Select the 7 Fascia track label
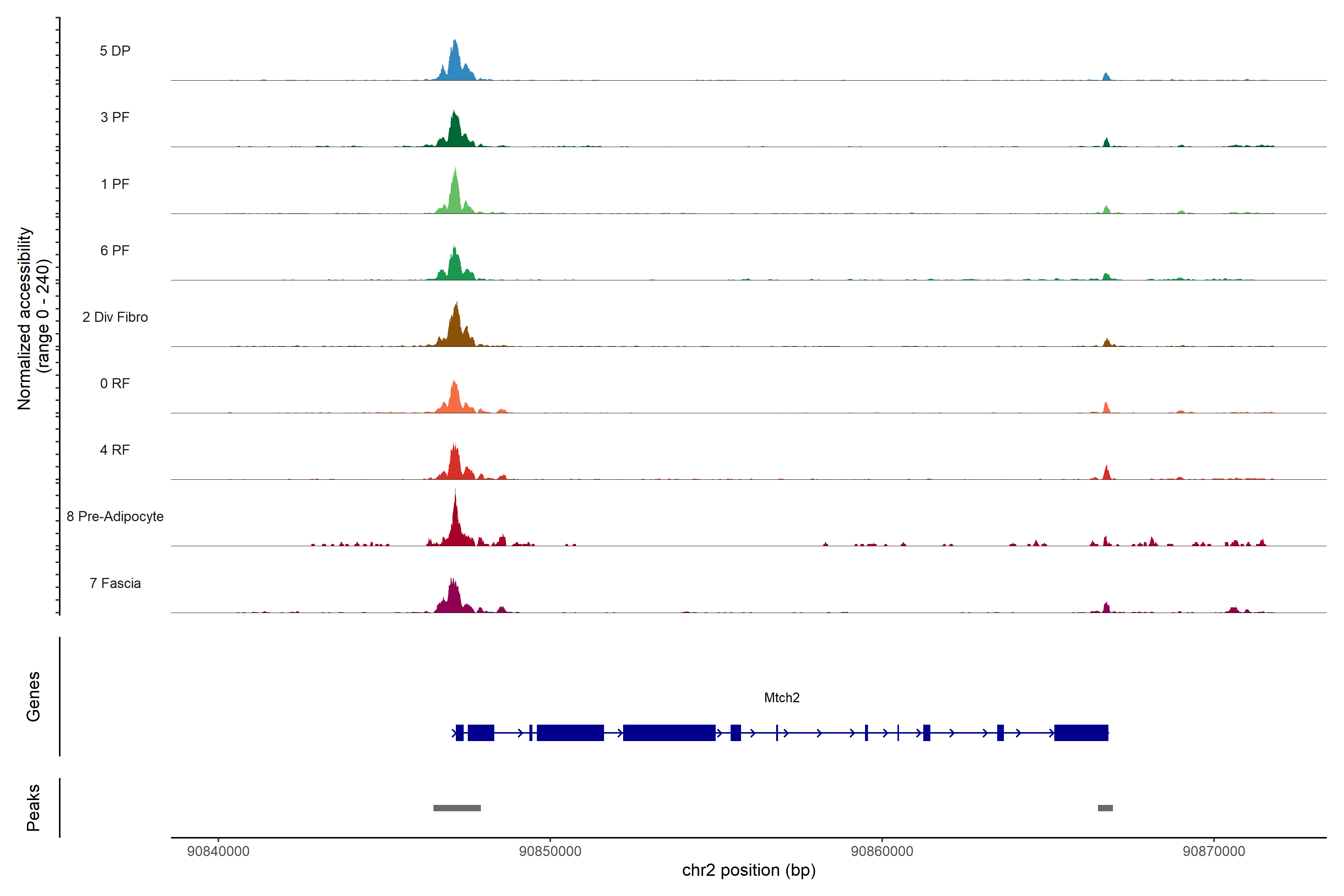 coord(115,583)
